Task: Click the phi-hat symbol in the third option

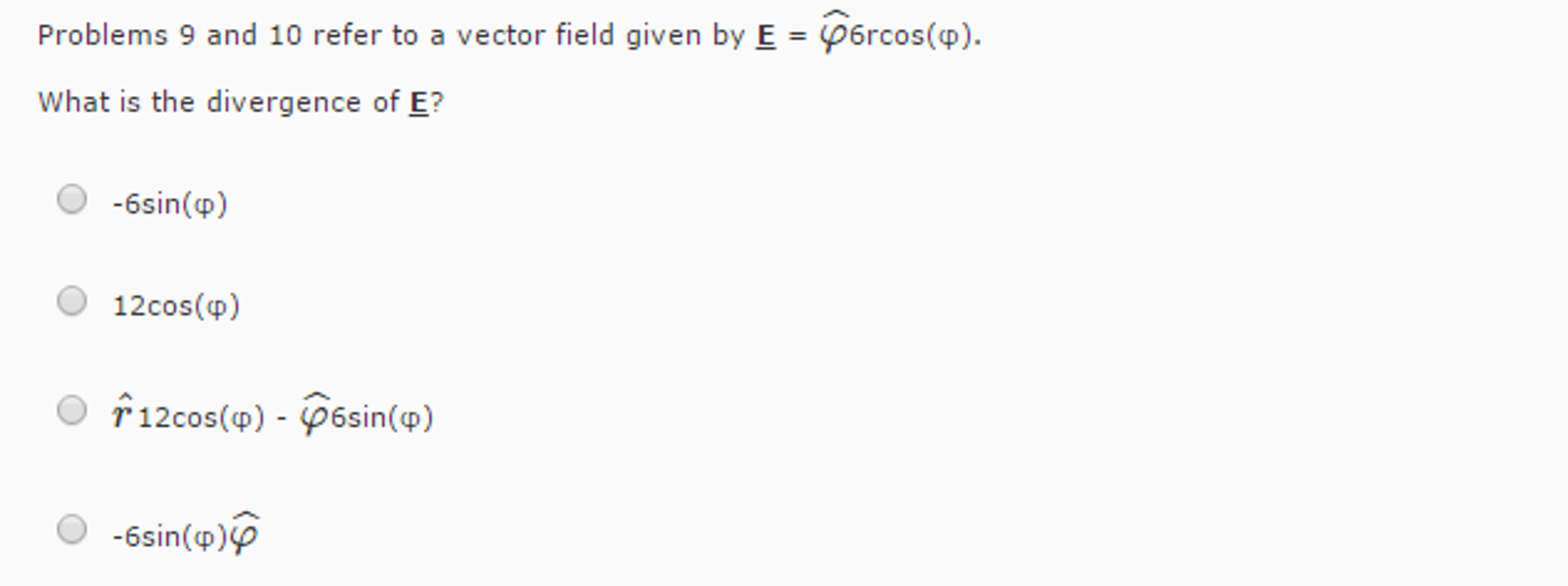Action: tap(315, 414)
